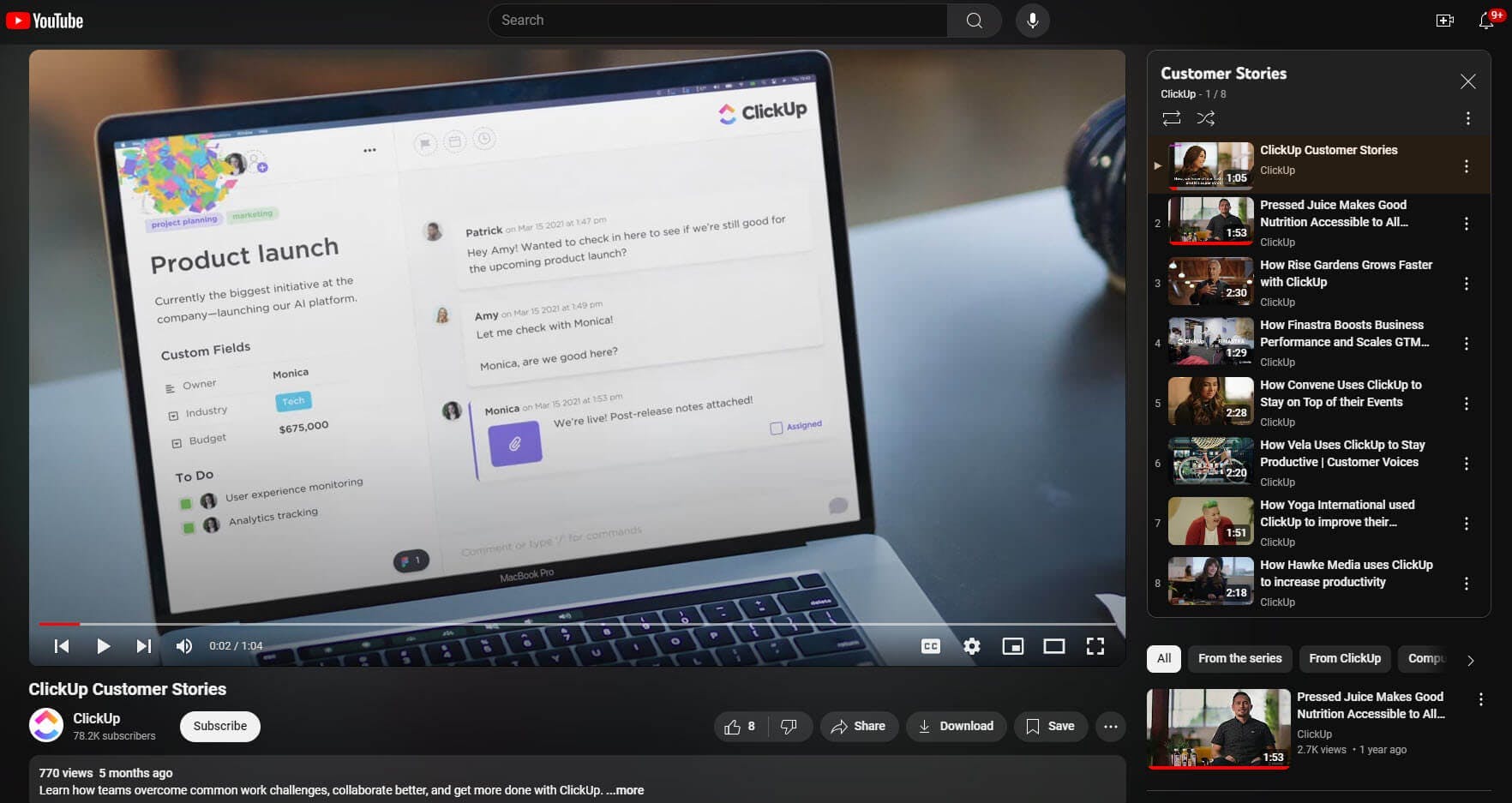Open player settings gear
Image resolution: width=1512 pixels, height=803 pixels.
pos(972,646)
